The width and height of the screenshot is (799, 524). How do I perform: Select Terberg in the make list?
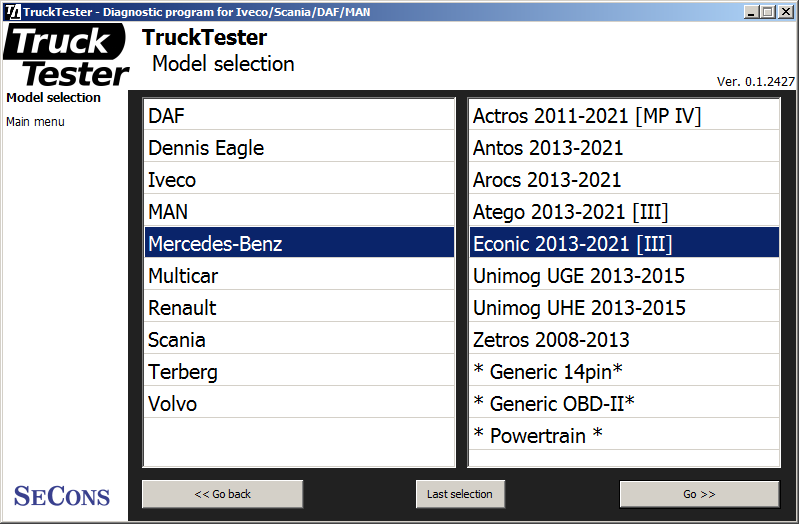[x=299, y=372]
